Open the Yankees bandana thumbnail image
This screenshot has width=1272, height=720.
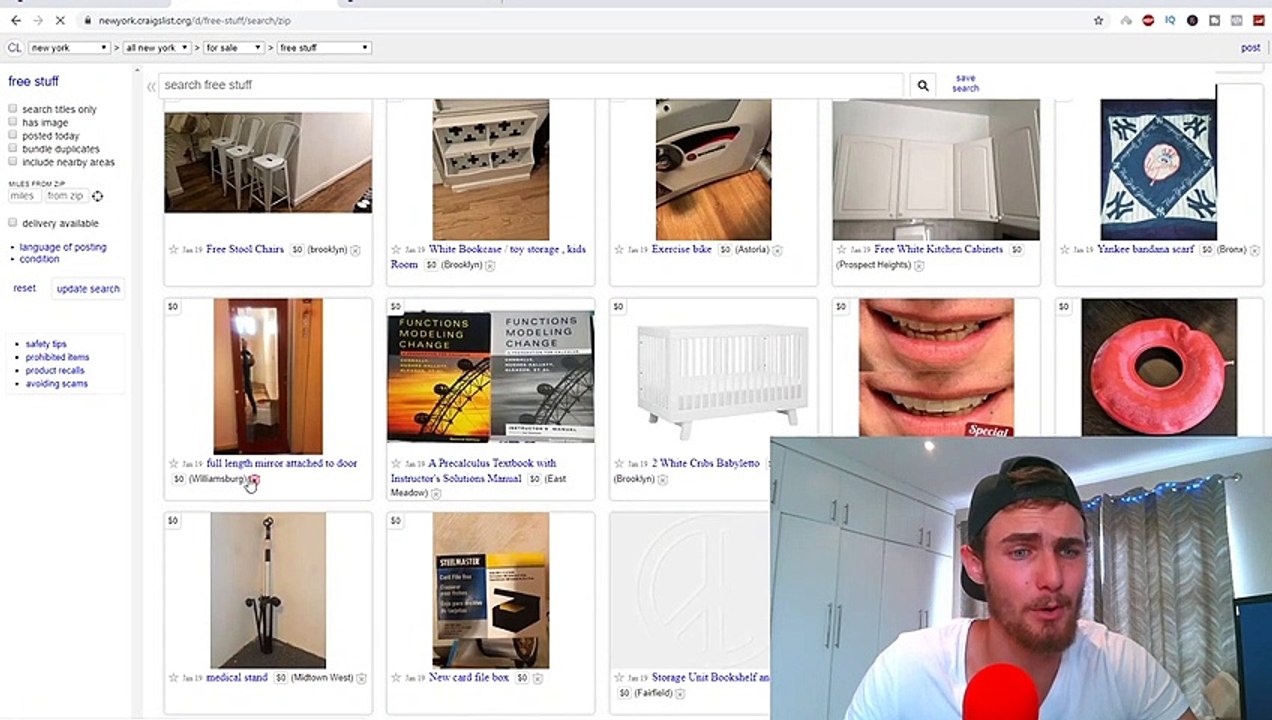[1158, 169]
